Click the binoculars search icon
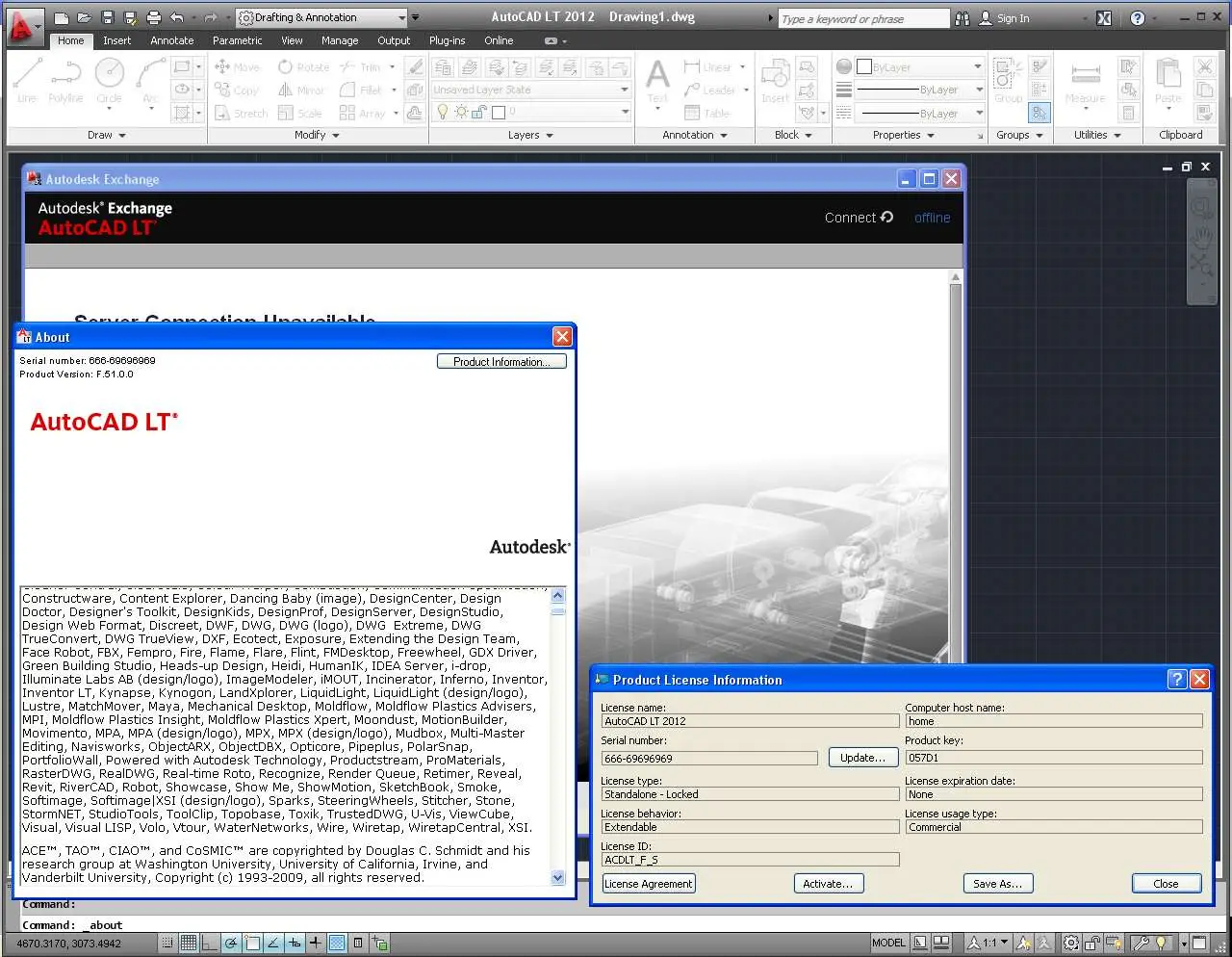The height and width of the screenshot is (957, 1232). pyautogui.click(x=962, y=18)
